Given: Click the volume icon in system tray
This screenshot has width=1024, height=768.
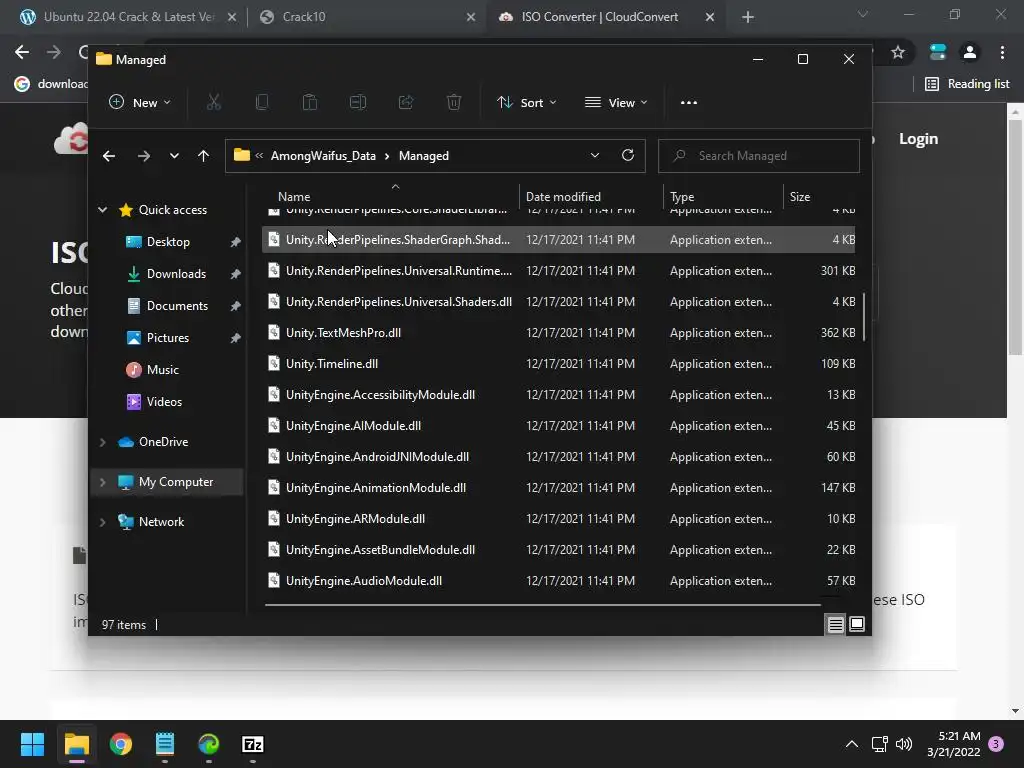Looking at the screenshot, I should [x=904, y=744].
